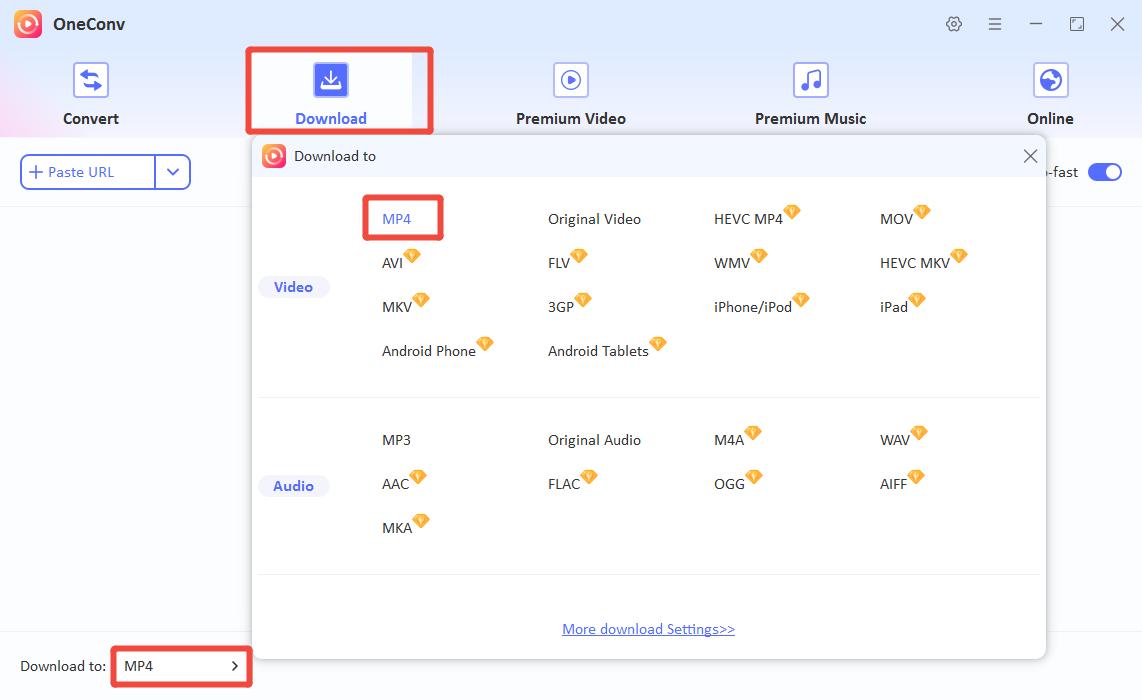Pick the HEVC MKV premium format
Screen dimensions: 1142x700
point(914,263)
